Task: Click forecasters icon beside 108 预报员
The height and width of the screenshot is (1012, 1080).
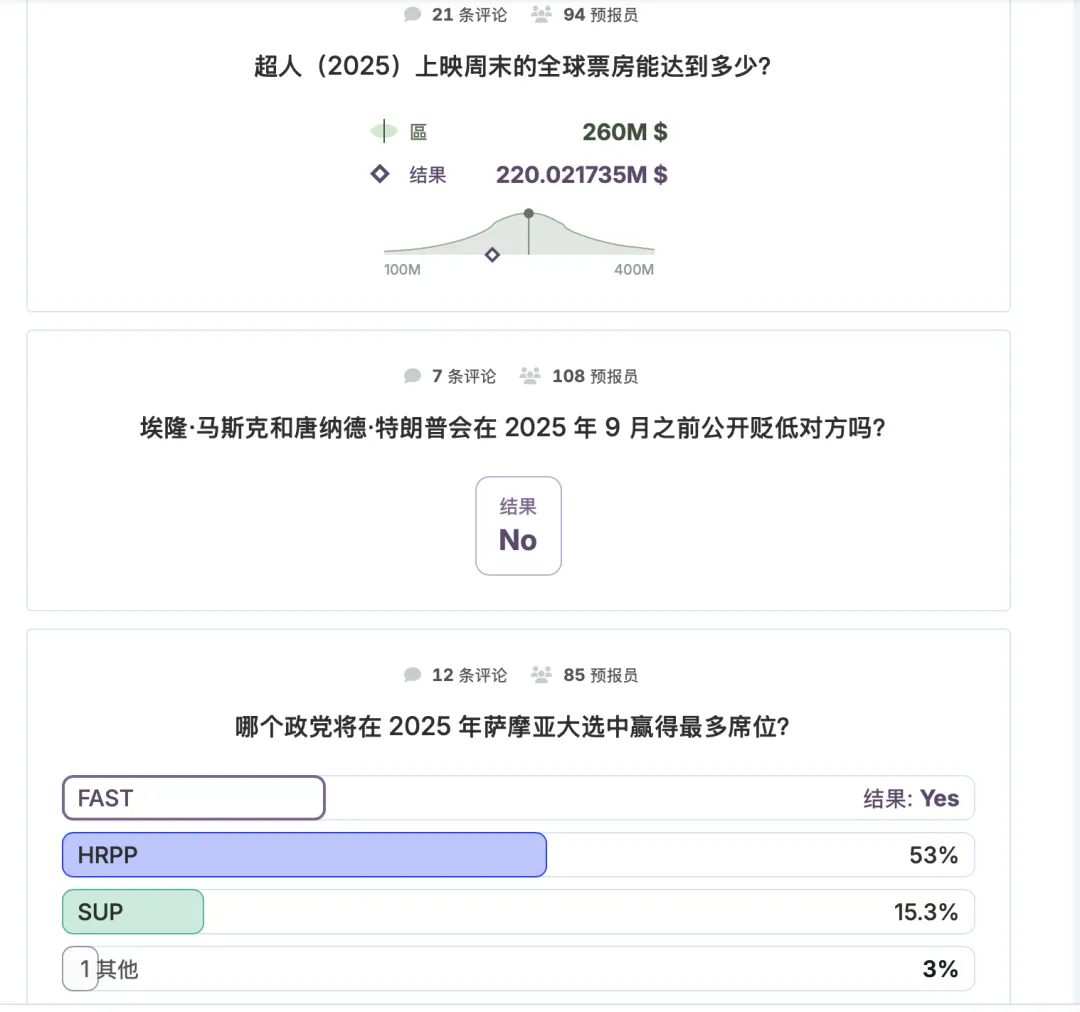Action: 530,376
